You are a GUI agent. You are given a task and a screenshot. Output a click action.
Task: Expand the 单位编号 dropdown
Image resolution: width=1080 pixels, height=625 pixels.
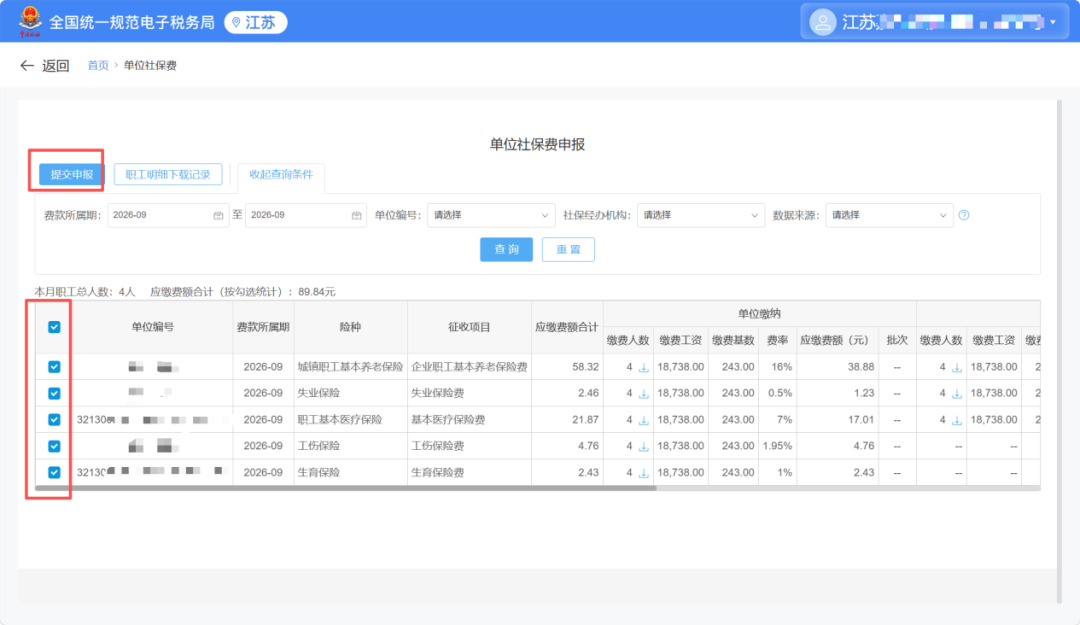[x=491, y=215]
